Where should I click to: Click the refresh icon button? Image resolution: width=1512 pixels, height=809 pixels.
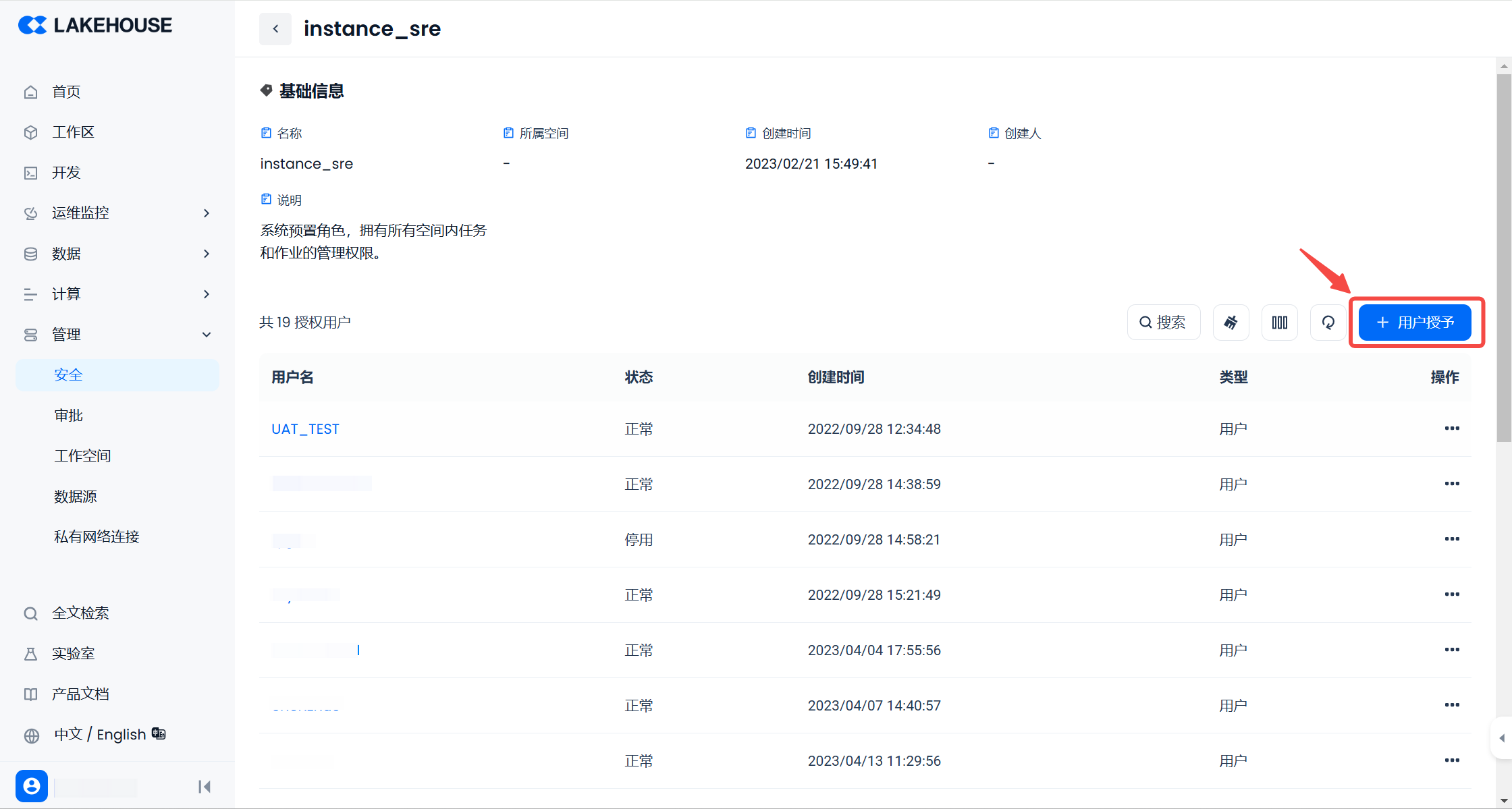click(1328, 323)
